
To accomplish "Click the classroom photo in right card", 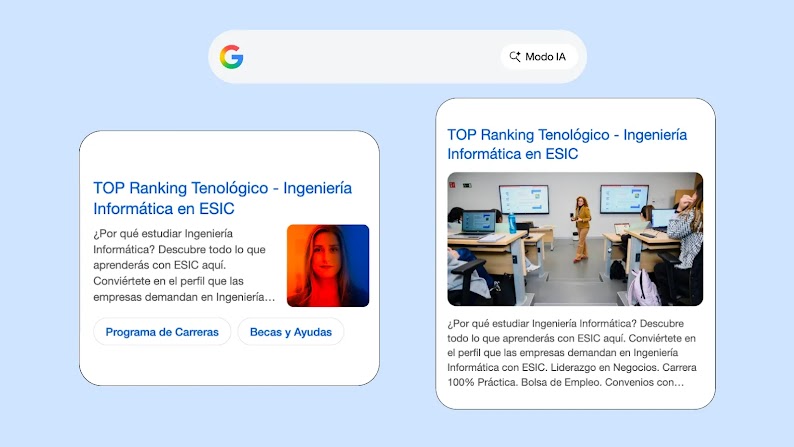I will 575,239.
